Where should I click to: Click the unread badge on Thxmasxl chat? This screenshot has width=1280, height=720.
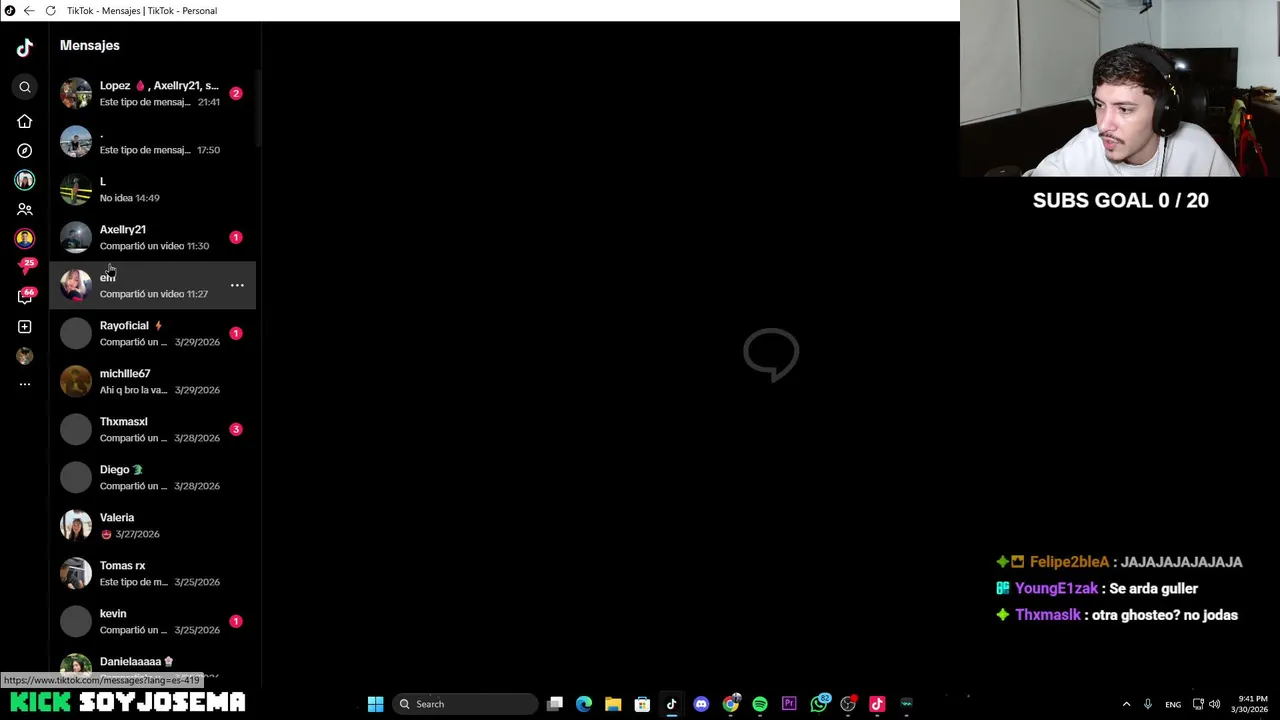pos(236,429)
